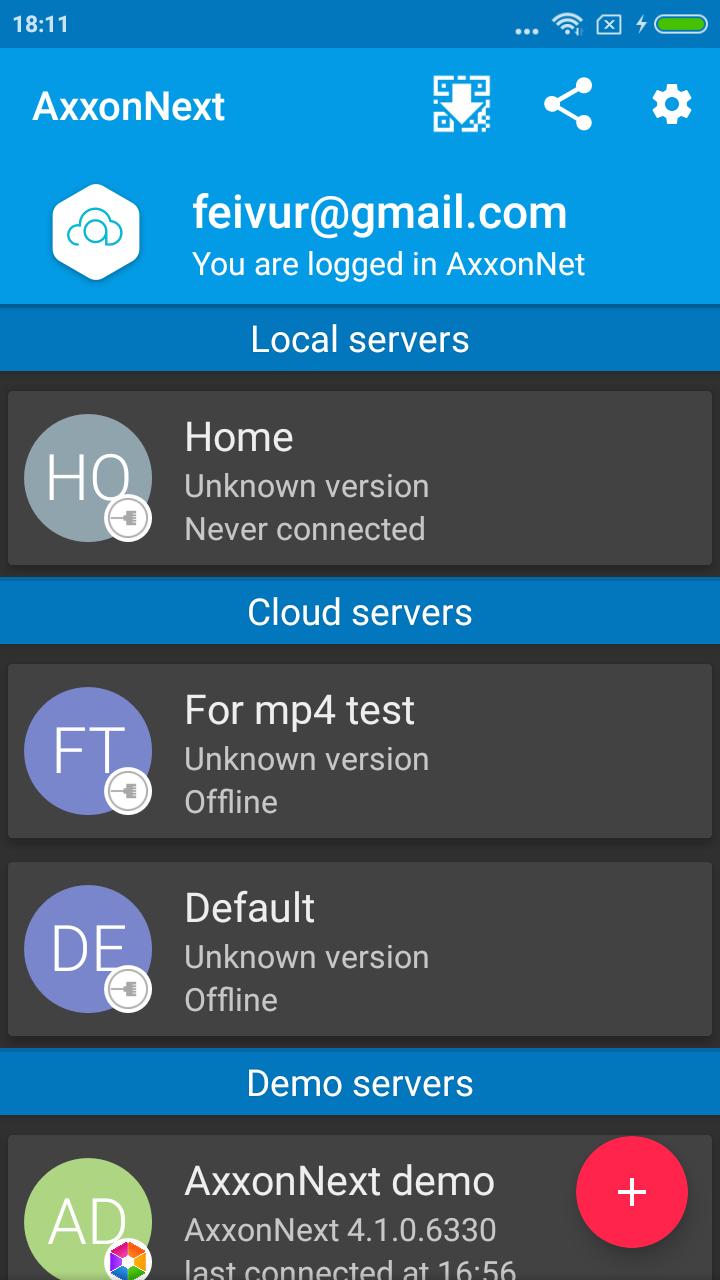
Task: Tap the QR code scan icon
Action: pos(462,104)
